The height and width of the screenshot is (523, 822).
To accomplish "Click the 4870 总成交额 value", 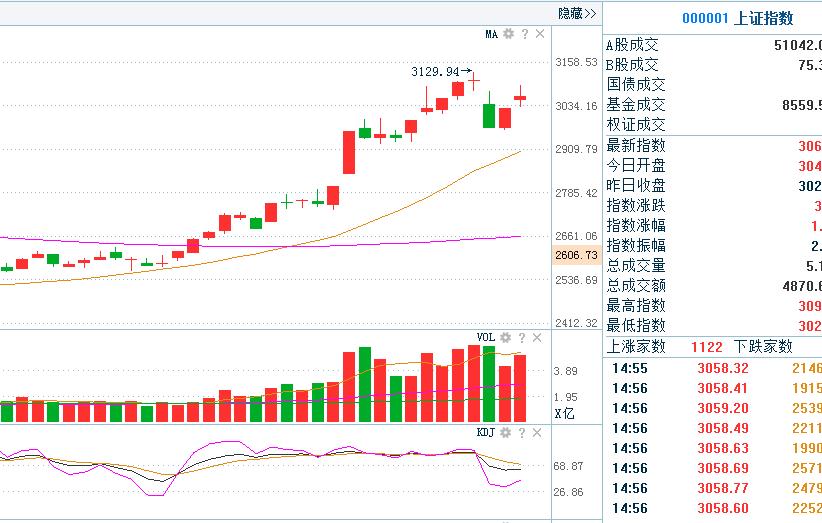I will click(802, 286).
